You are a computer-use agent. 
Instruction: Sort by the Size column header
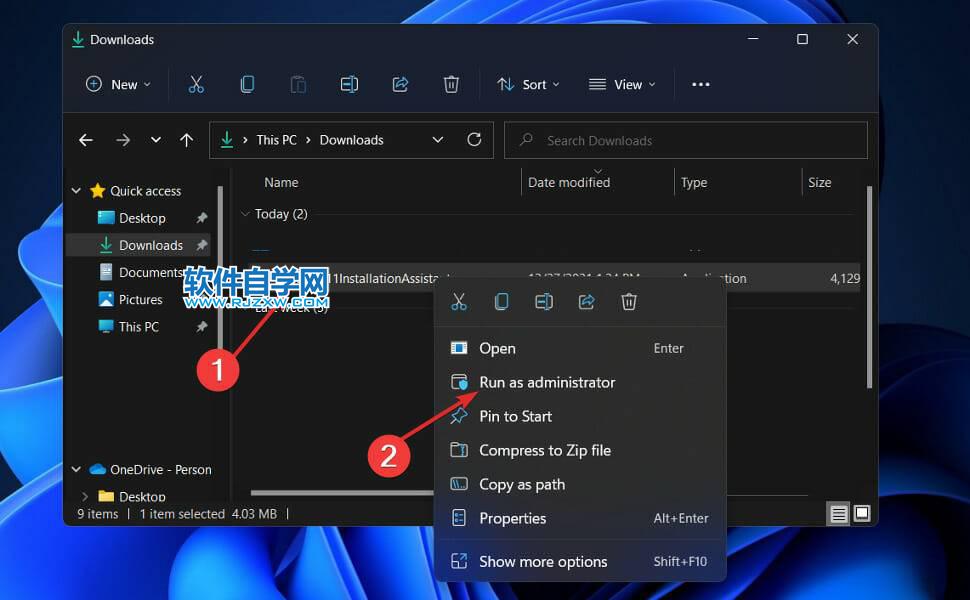[820, 182]
